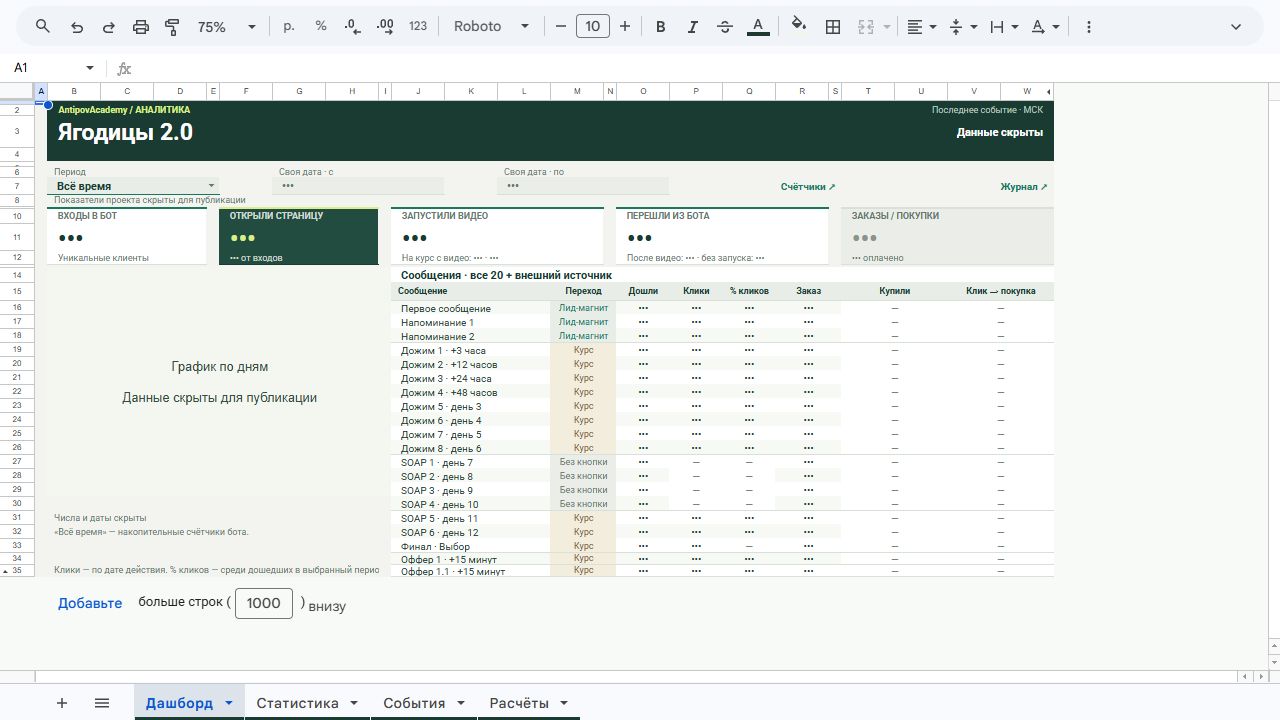Image resolution: width=1280 pixels, height=720 pixels.
Task: Select column header Q
Action: pos(749,91)
